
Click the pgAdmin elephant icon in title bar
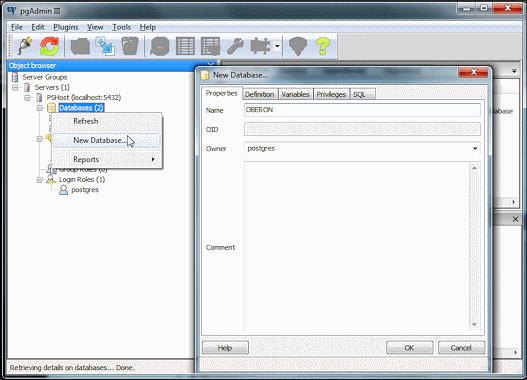point(11,11)
